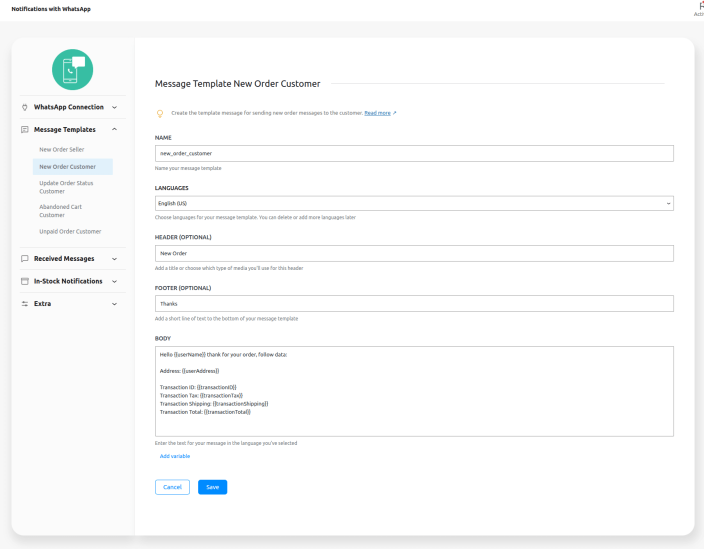Click the In-Stock Notifications box icon
Image resolution: width=704 pixels, height=549 pixels.
pos(24,281)
